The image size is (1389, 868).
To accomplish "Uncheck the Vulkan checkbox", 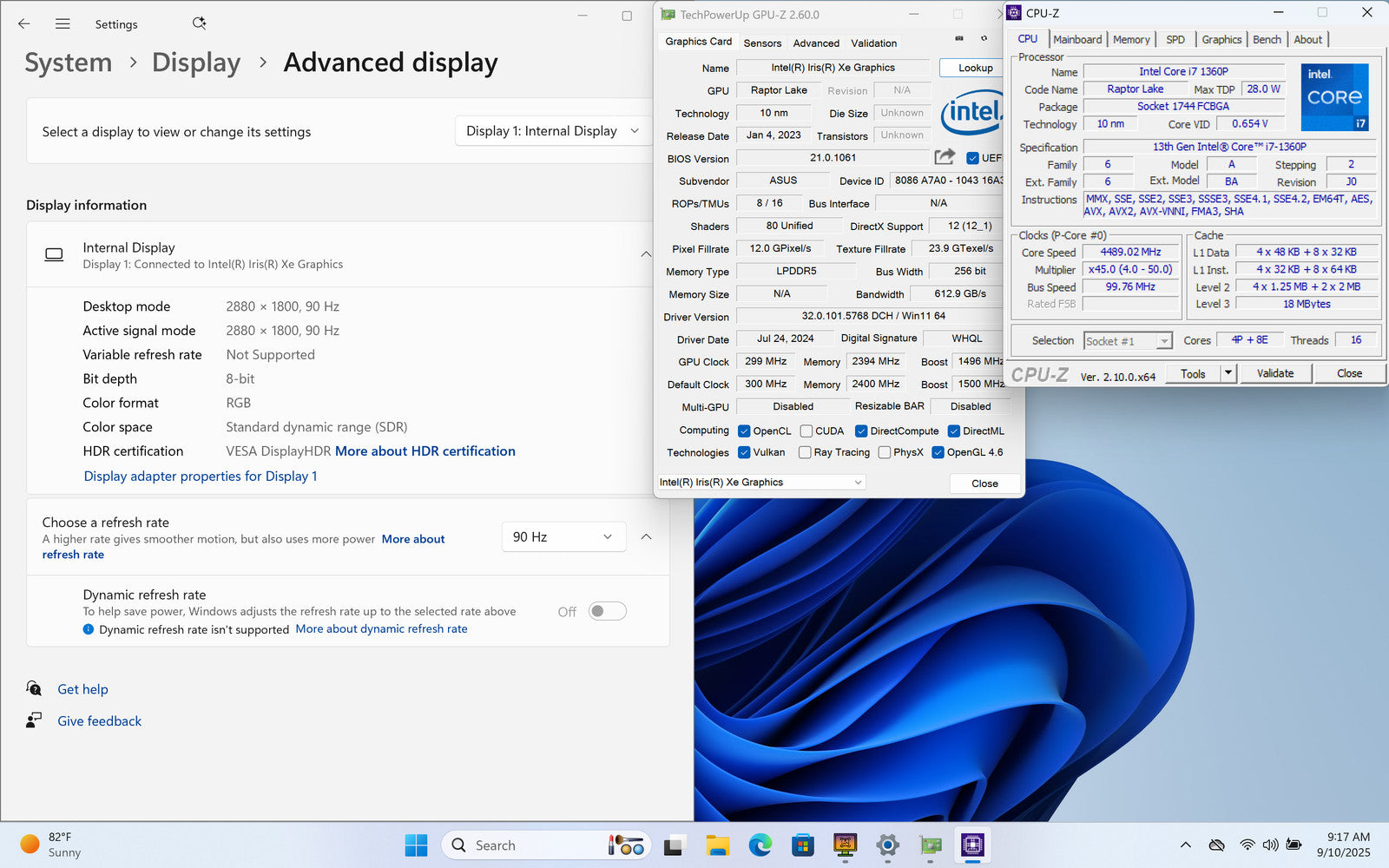I will (x=744, y=452).
